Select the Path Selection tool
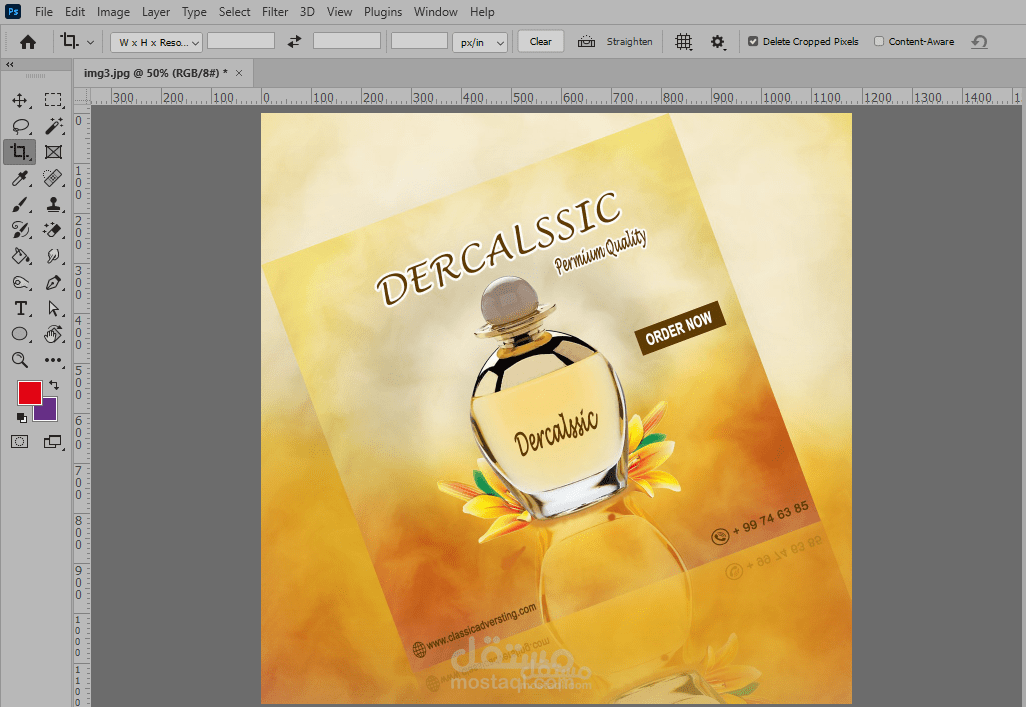 click(x=53, y=308)
